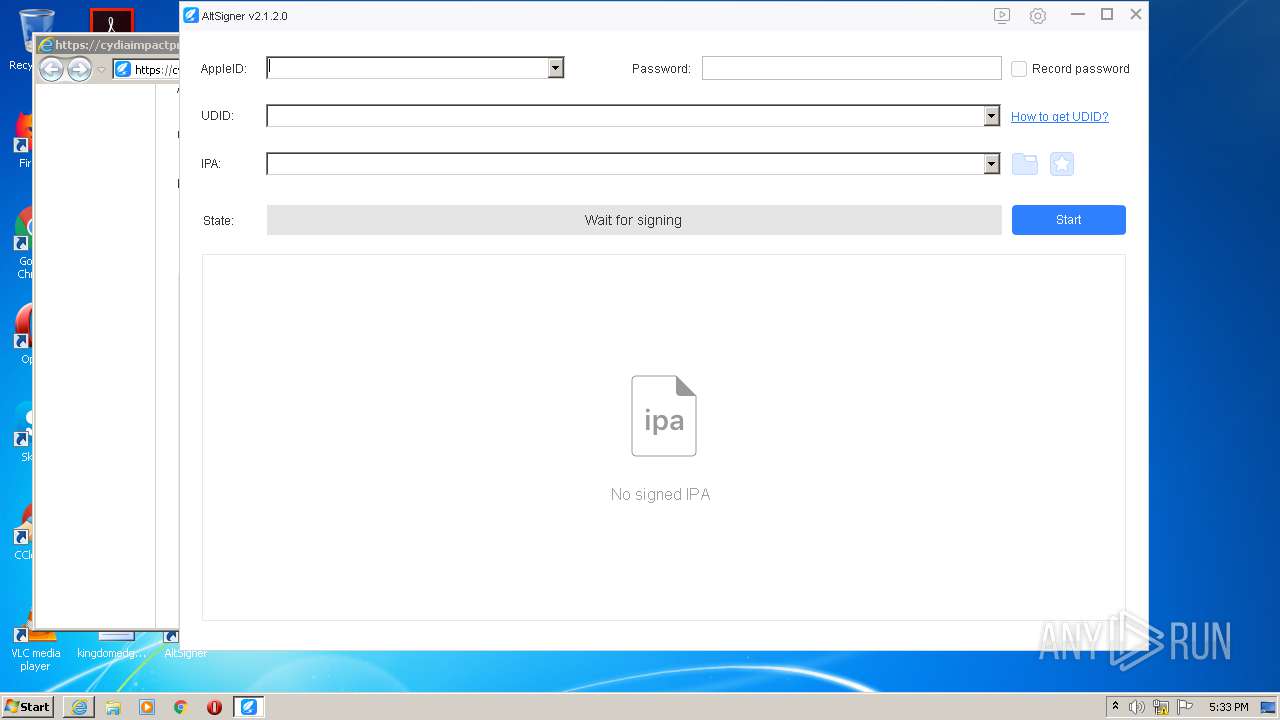The image size is (1280, 720).
Task: Select the Adobe Acrobat desktop icon
Action: coord(112,22)
